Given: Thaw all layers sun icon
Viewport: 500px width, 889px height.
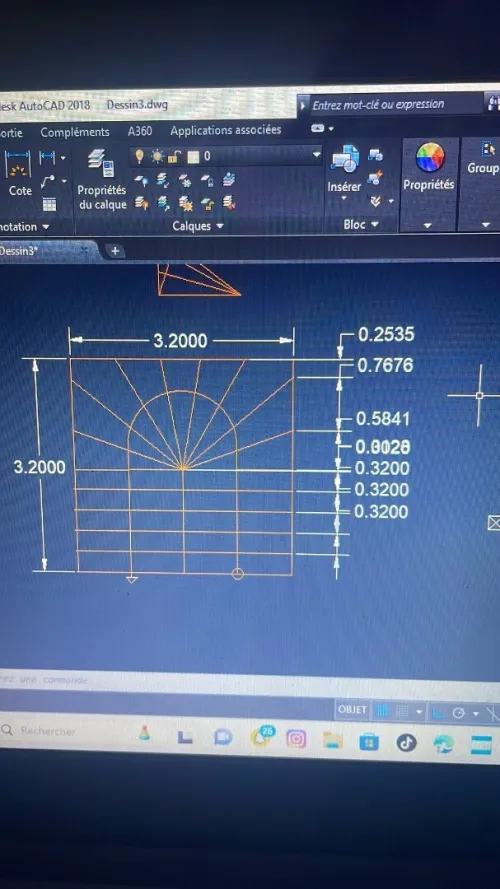Looking at the screenshot, I should coord(185,203).
